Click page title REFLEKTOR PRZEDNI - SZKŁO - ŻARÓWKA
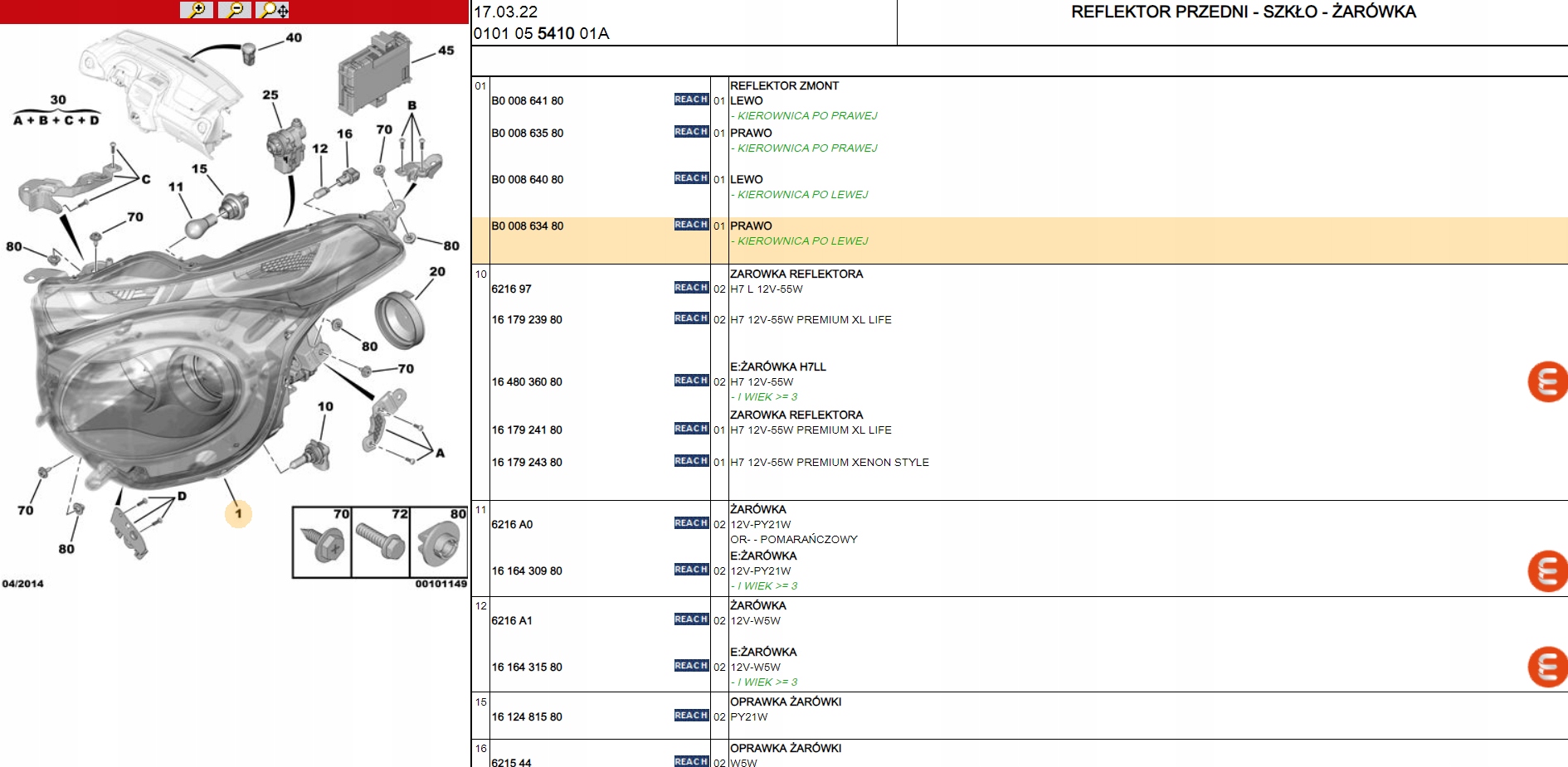This screenshot has height=767, width=1568. (x=1244, y=12)
